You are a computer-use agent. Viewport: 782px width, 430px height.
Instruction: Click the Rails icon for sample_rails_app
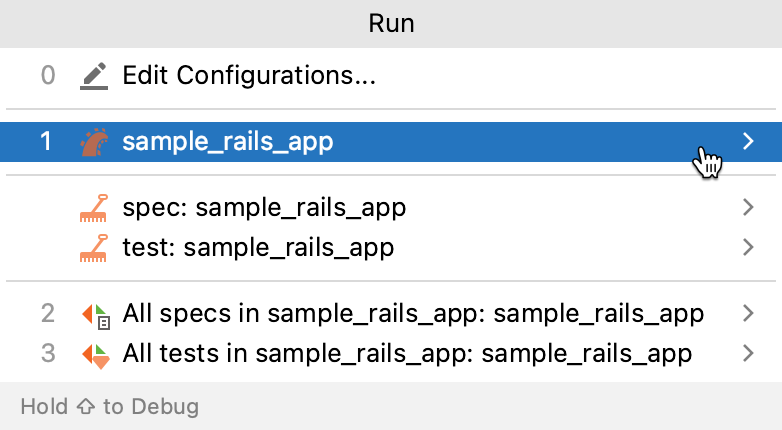coord(93,143)
